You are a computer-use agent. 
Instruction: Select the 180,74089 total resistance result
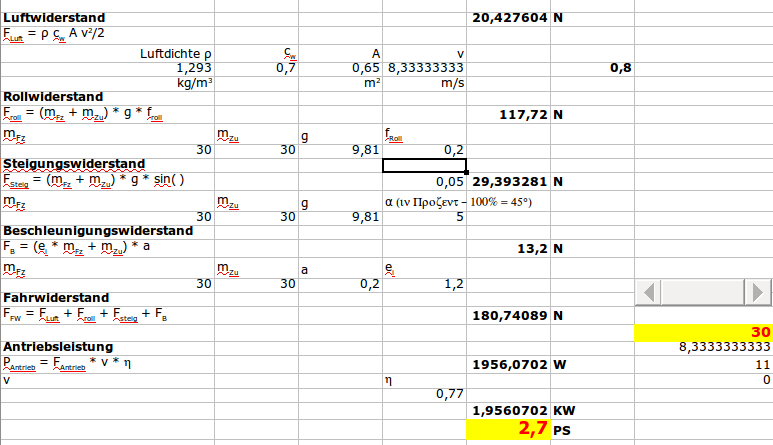[x=508, y=315]
